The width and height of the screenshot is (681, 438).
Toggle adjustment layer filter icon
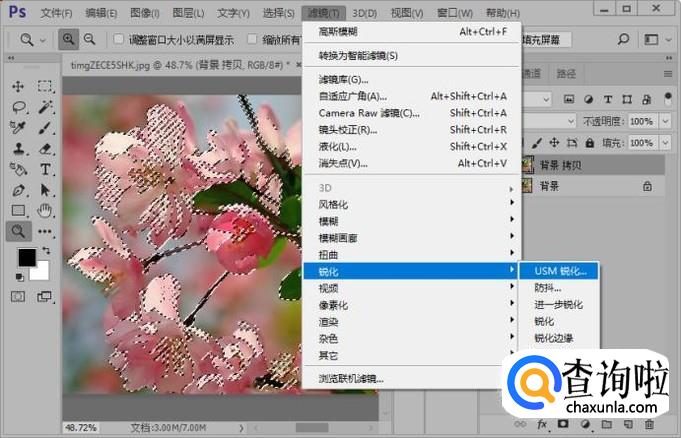click(588, 99)
